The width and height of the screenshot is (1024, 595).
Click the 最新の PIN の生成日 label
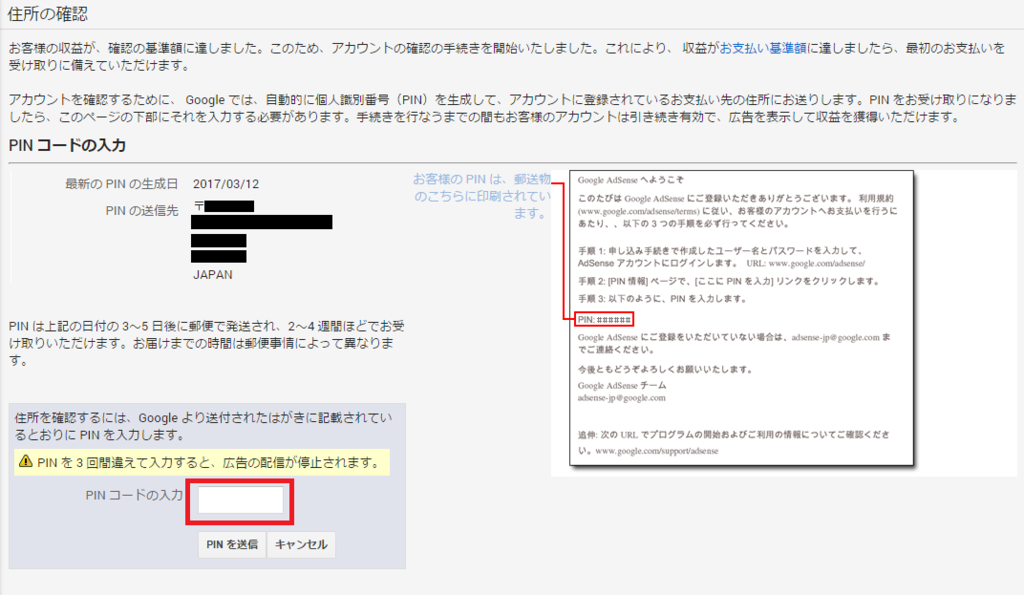tap(121, 184)
